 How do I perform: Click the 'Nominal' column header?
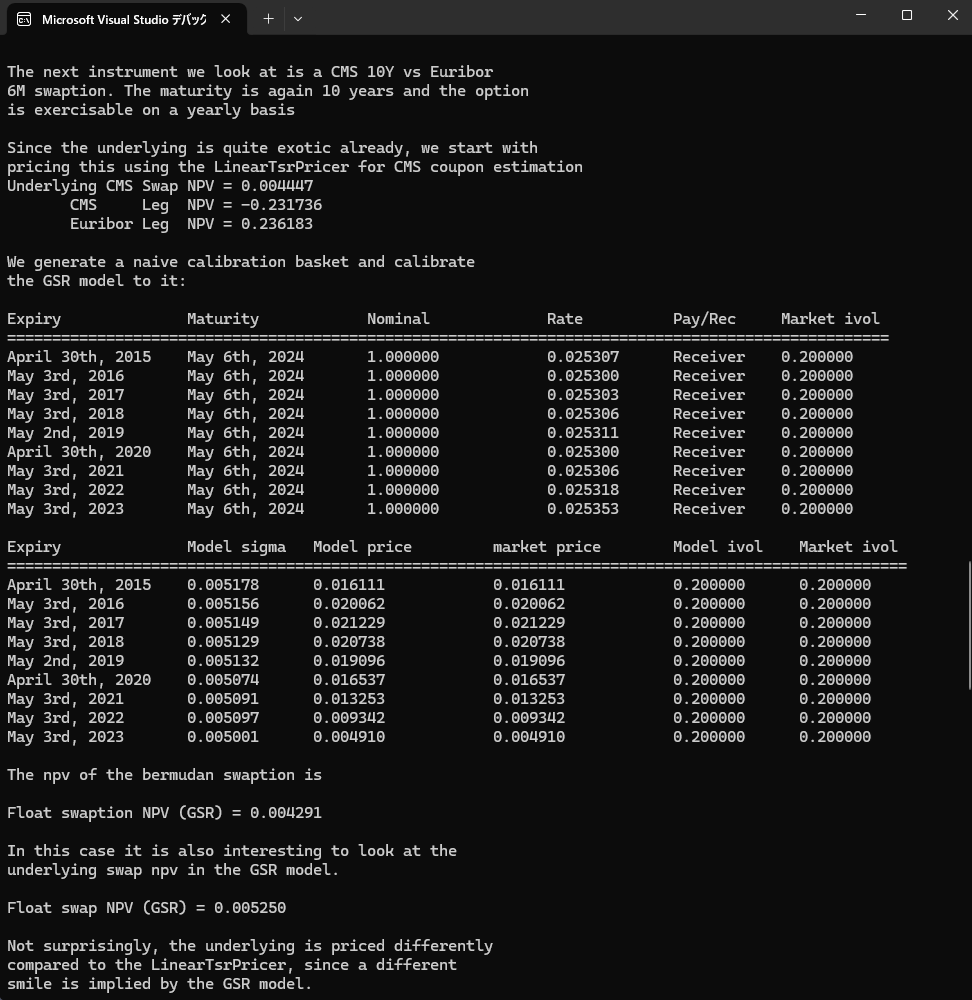pos(398,319)
